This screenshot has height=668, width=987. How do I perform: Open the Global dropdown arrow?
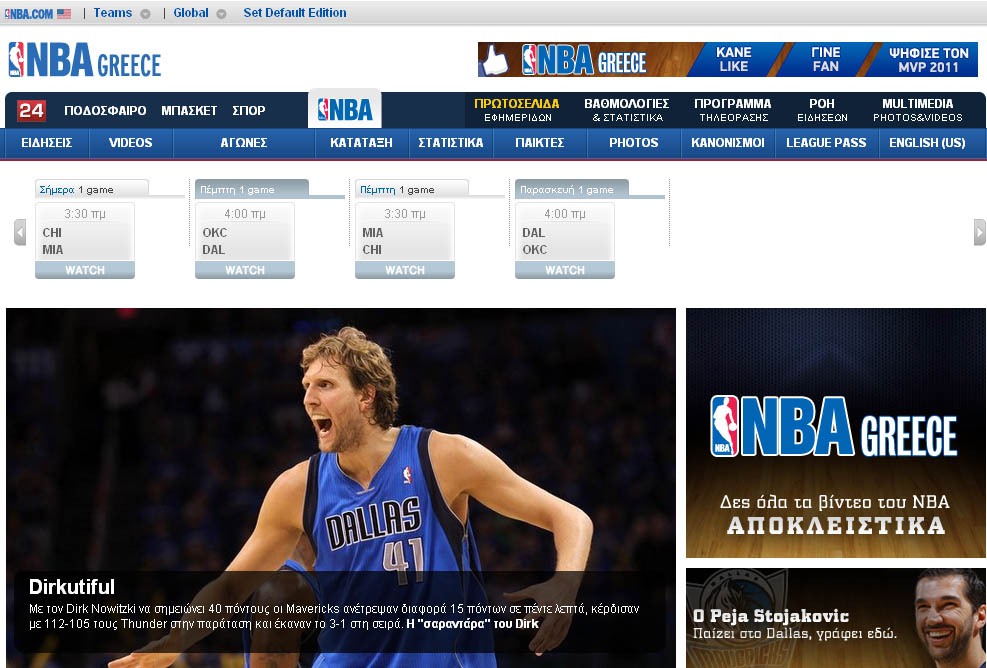(222, 14)
